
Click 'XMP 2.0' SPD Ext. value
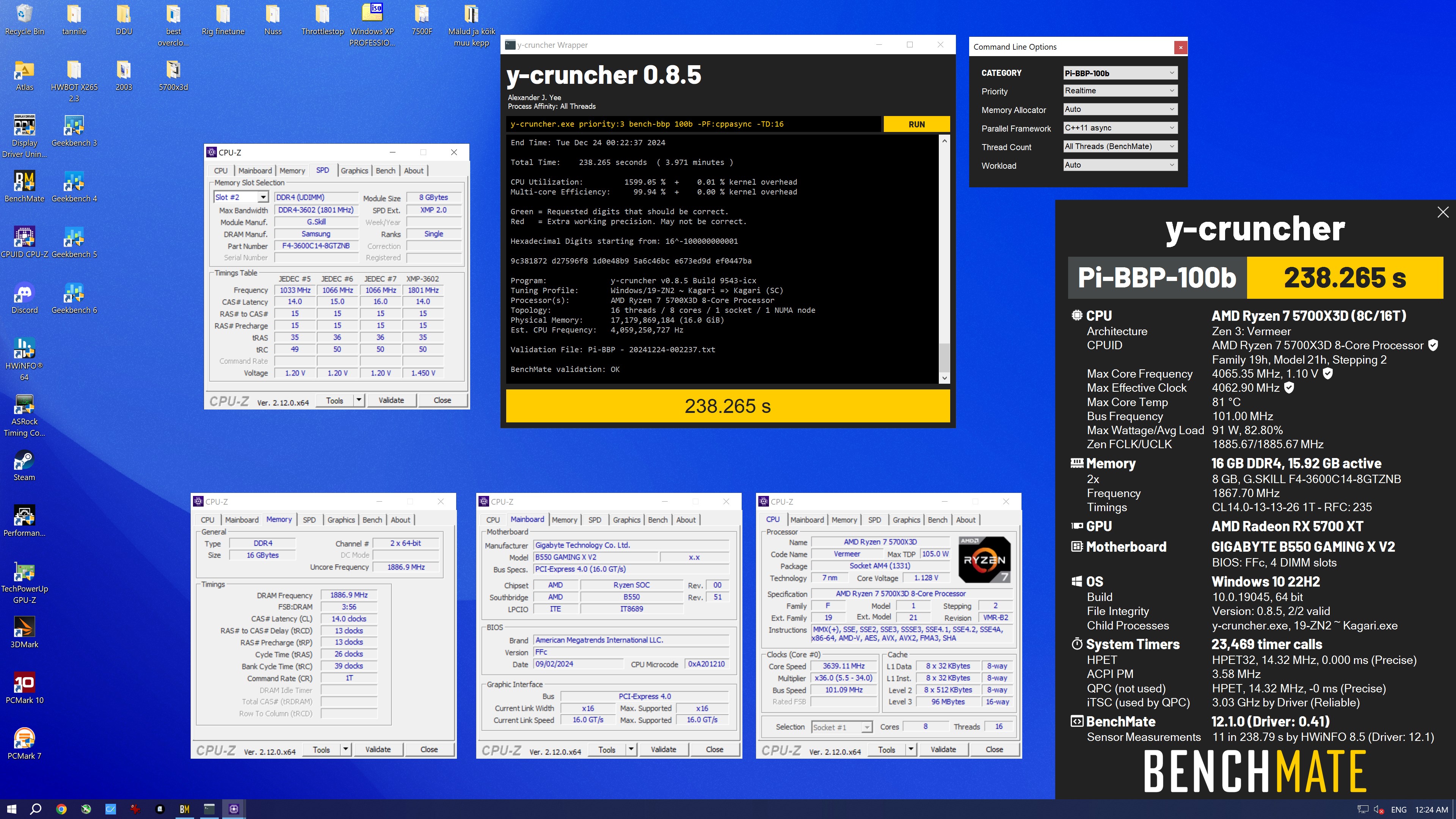pyautogui.click(x=433, y=210)
